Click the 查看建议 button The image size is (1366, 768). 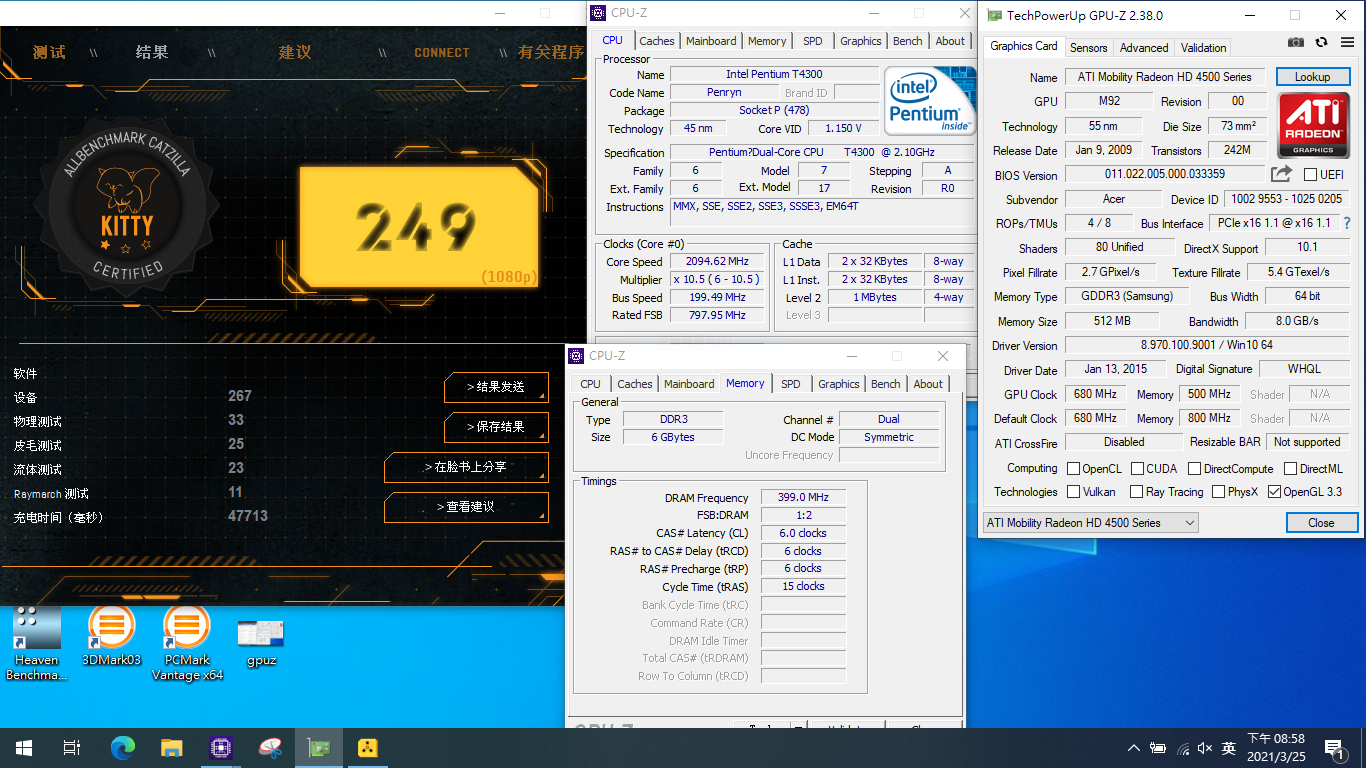[x=466, y=507]
